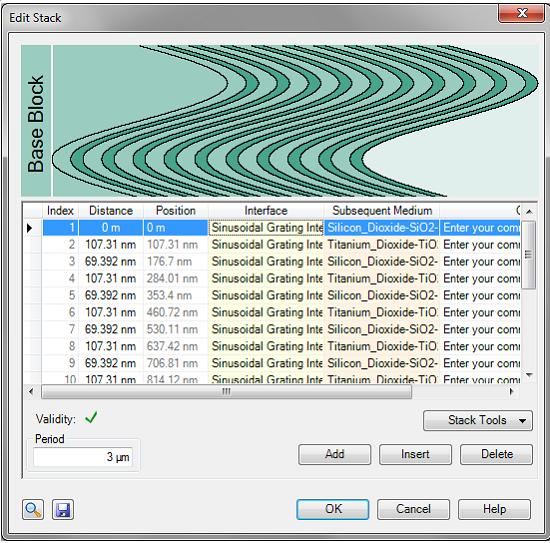
Task: Click the Subsequent Medium column header
Action: click(382, 210)
